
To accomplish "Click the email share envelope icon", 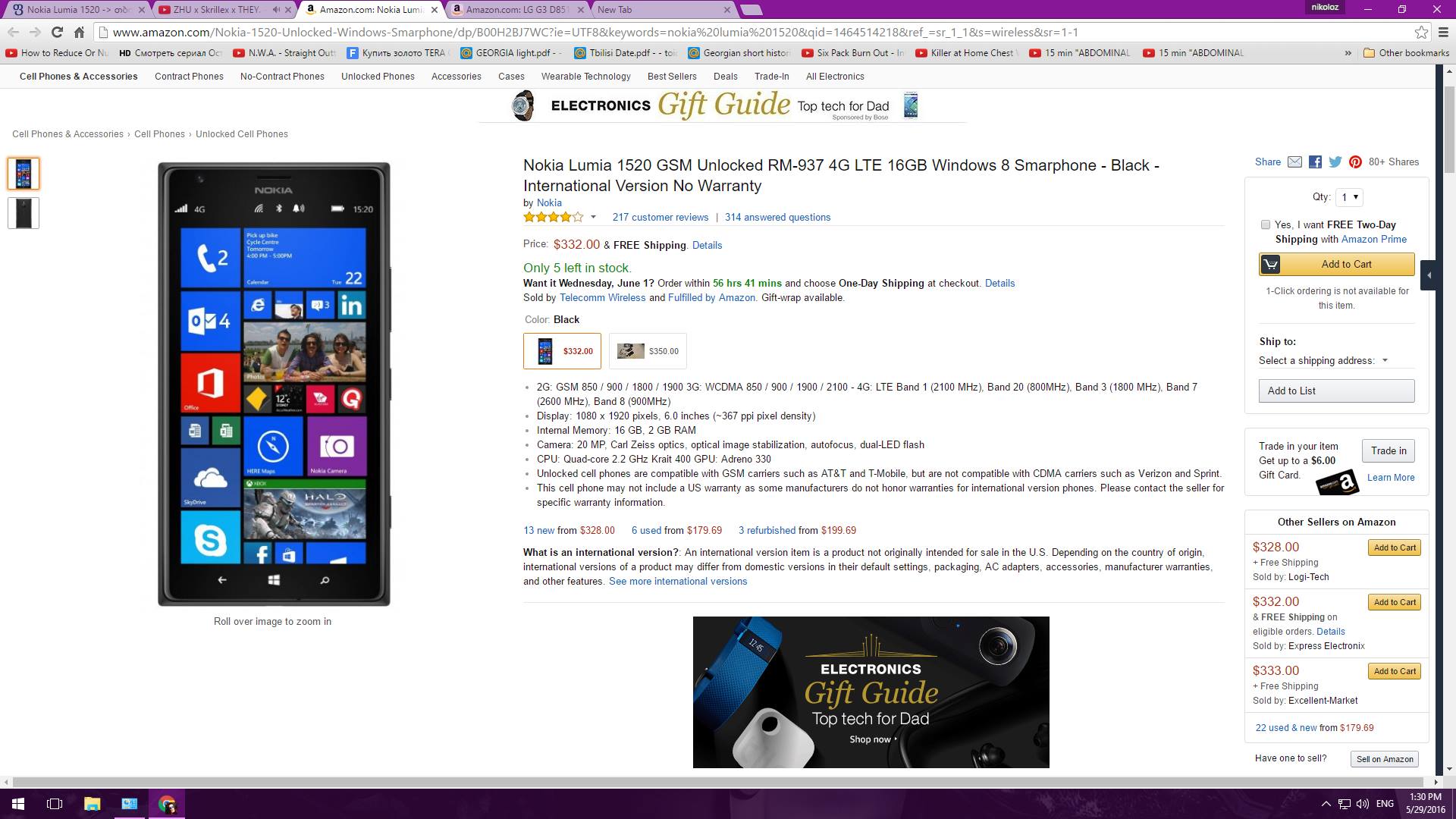I will (1294, 162).
